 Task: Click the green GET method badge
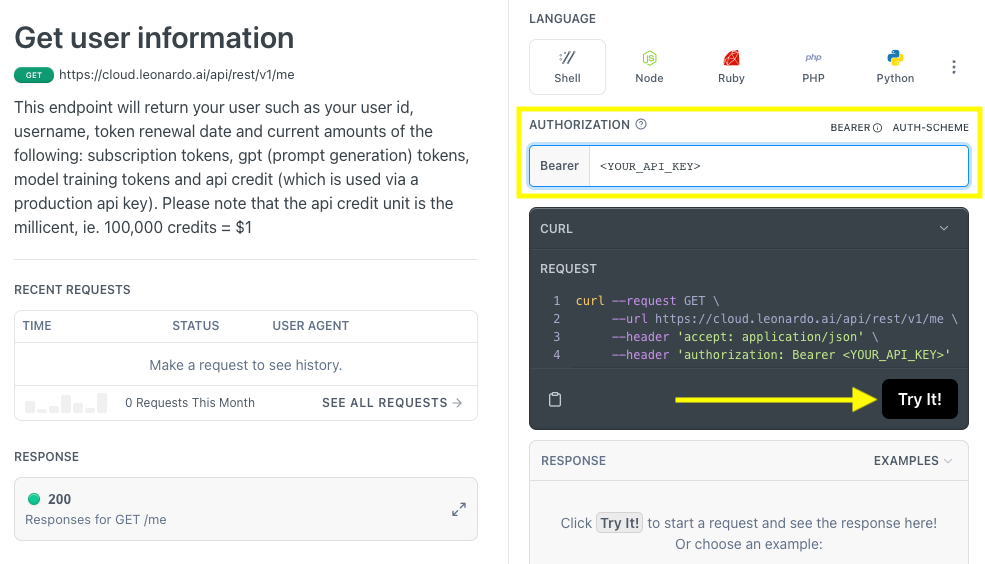pos(34,75)
